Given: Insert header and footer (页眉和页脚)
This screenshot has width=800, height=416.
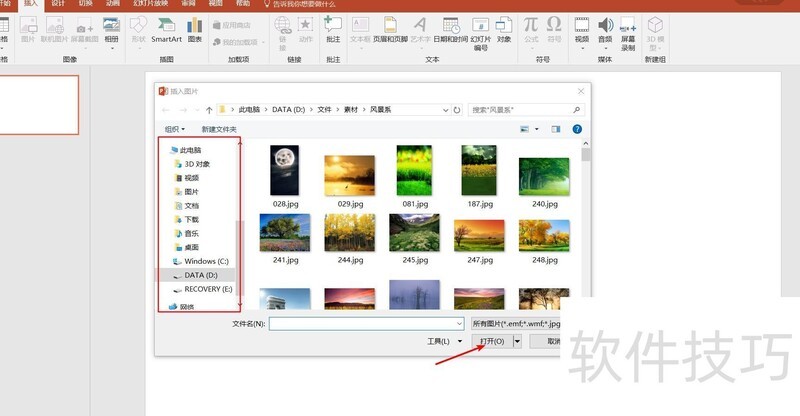Looking at the screenshot, I should coord(390,30).
